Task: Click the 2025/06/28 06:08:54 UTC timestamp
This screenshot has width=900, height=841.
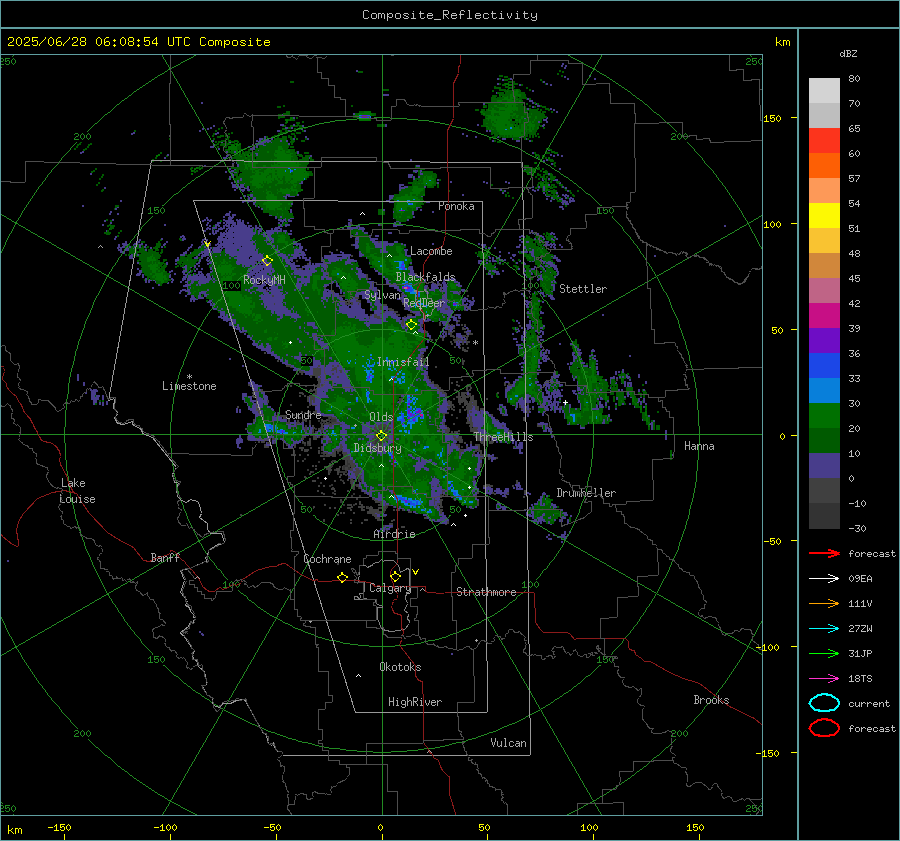Action: pos(101,41)
